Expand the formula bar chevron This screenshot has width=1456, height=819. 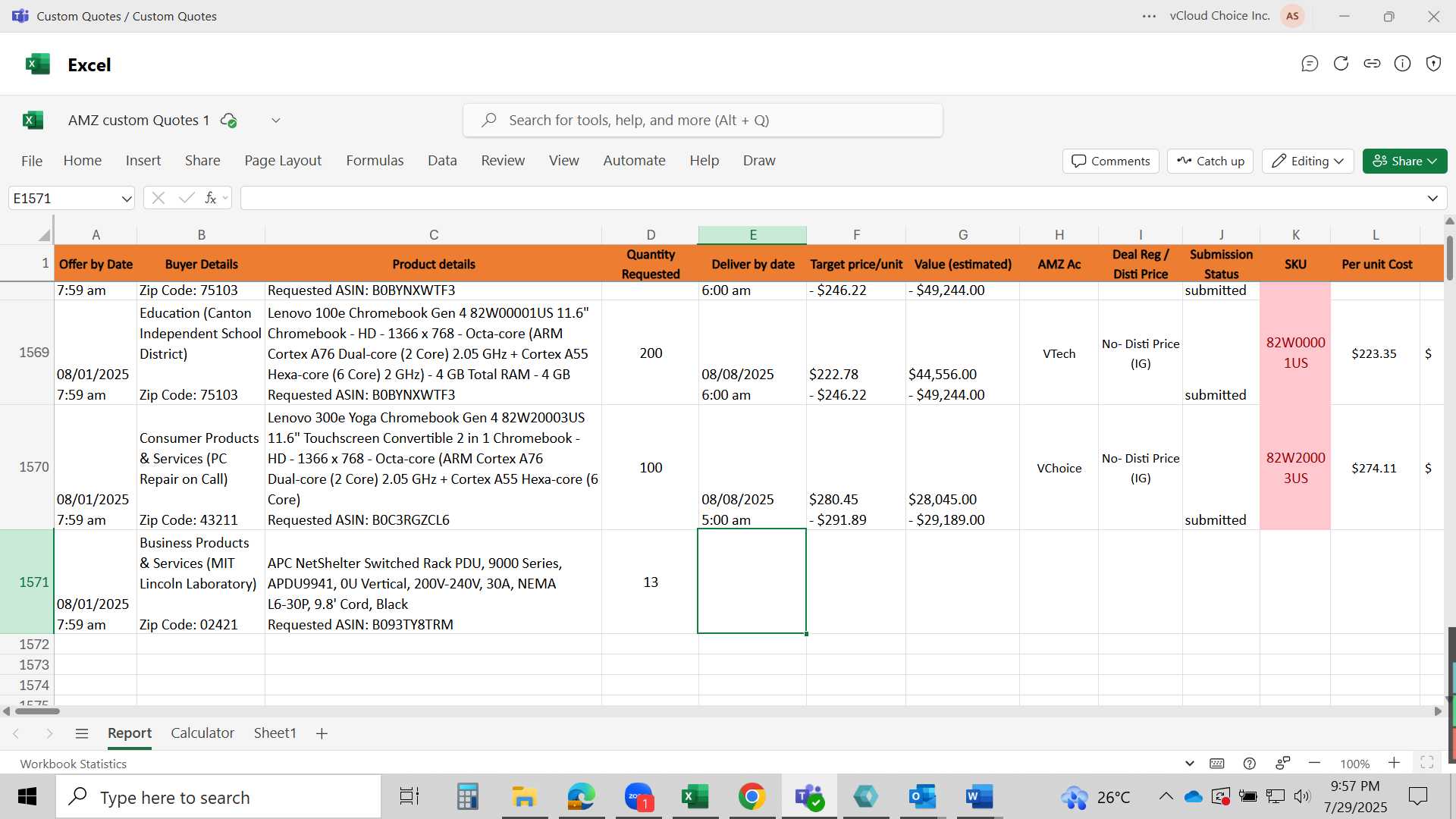(x=1432, y=199)
